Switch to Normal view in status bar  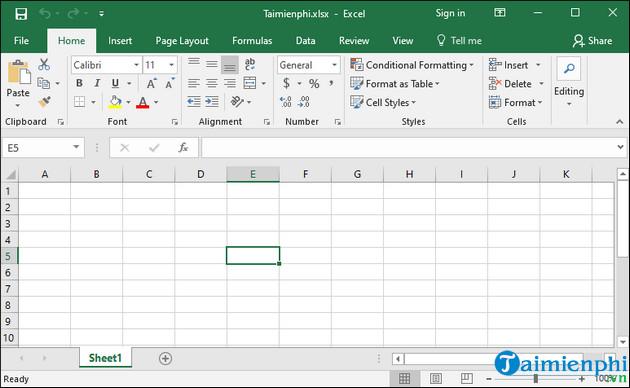pyautogui.click(x=405, y=378)
